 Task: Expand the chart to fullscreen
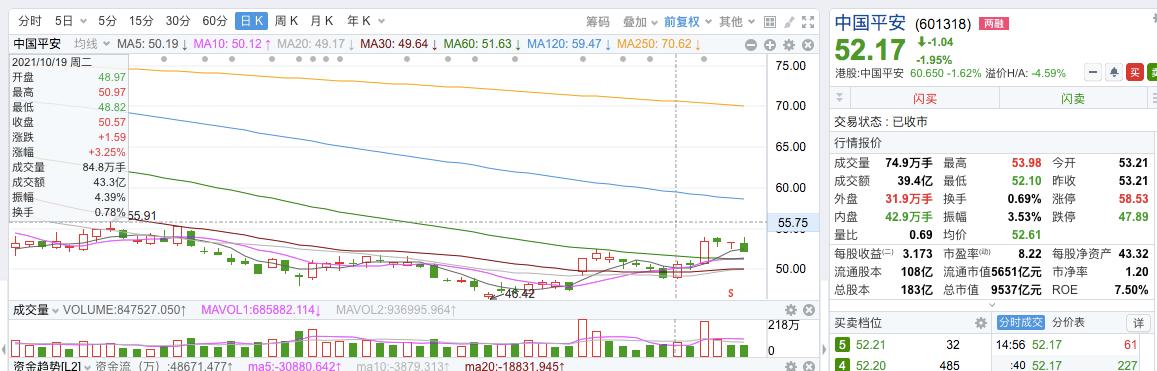click(808, 22)
